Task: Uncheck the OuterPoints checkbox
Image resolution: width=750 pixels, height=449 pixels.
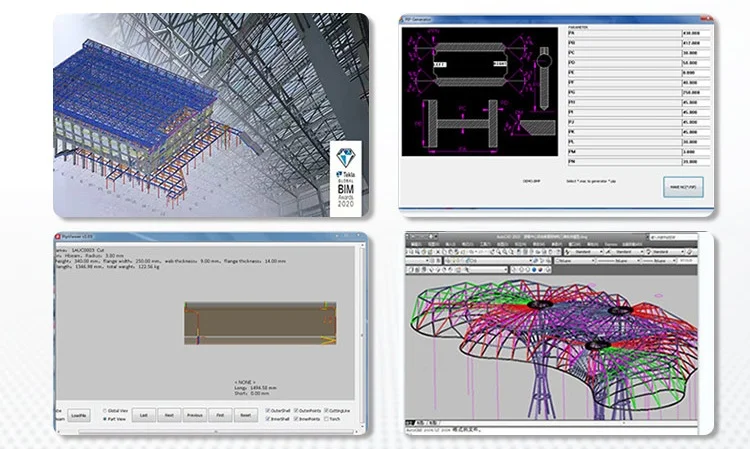Action: [298, 410]
